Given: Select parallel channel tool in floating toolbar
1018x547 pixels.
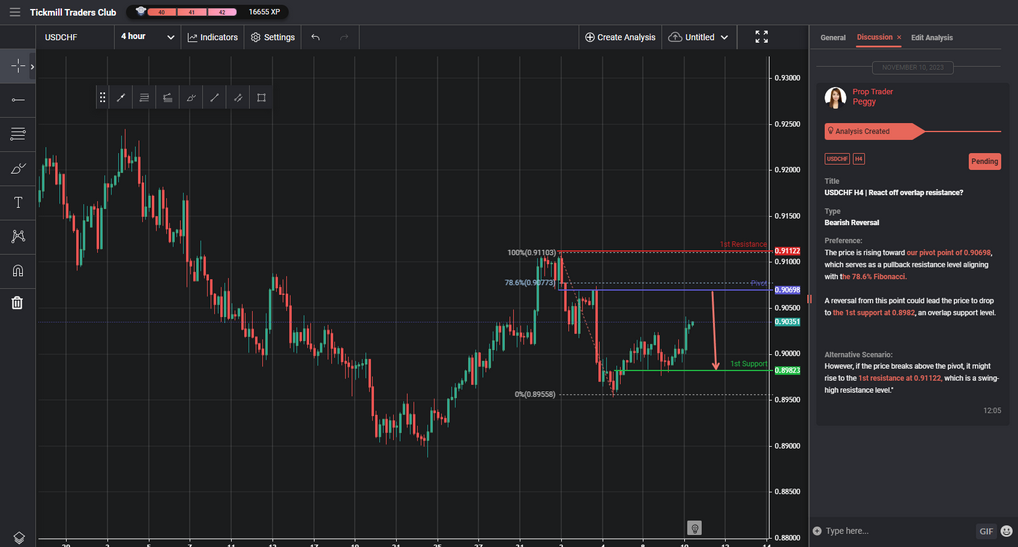Looking at the screenshot, I should [x=238, y=98].
